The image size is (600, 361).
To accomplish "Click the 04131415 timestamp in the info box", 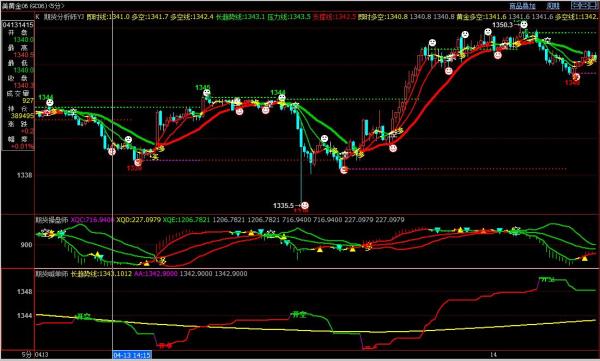I will click(x=18, y=25).
